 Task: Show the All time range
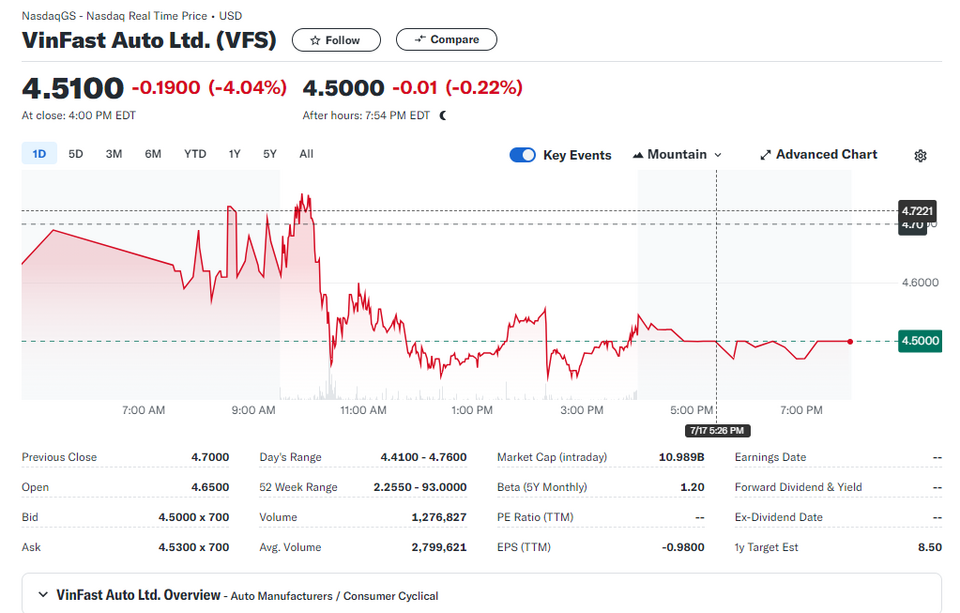coord(306,154)
